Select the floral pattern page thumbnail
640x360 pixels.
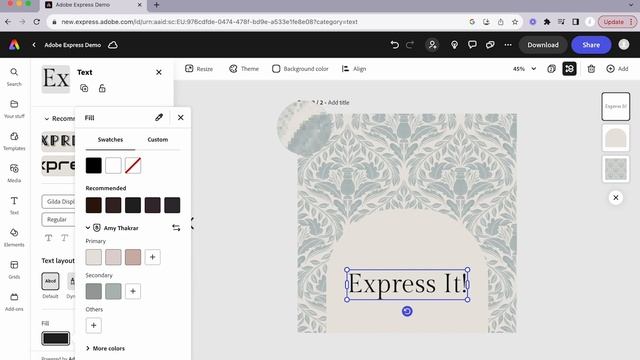click(616, 169)
